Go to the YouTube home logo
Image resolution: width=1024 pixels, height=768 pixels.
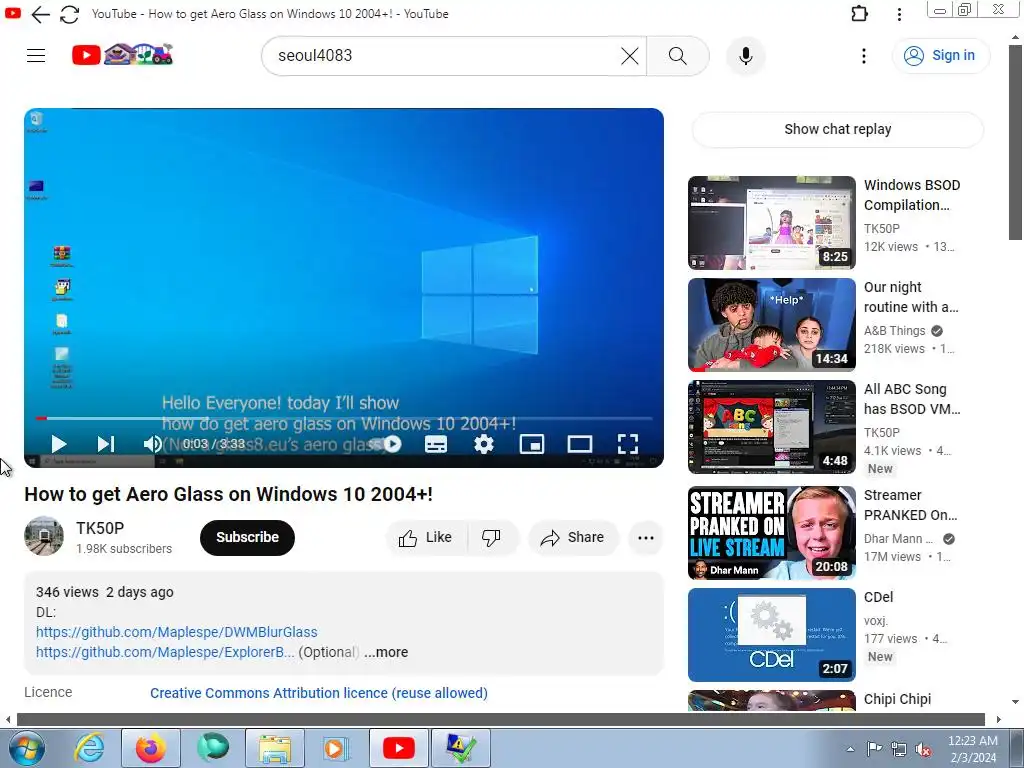click(x=123, y=55)
